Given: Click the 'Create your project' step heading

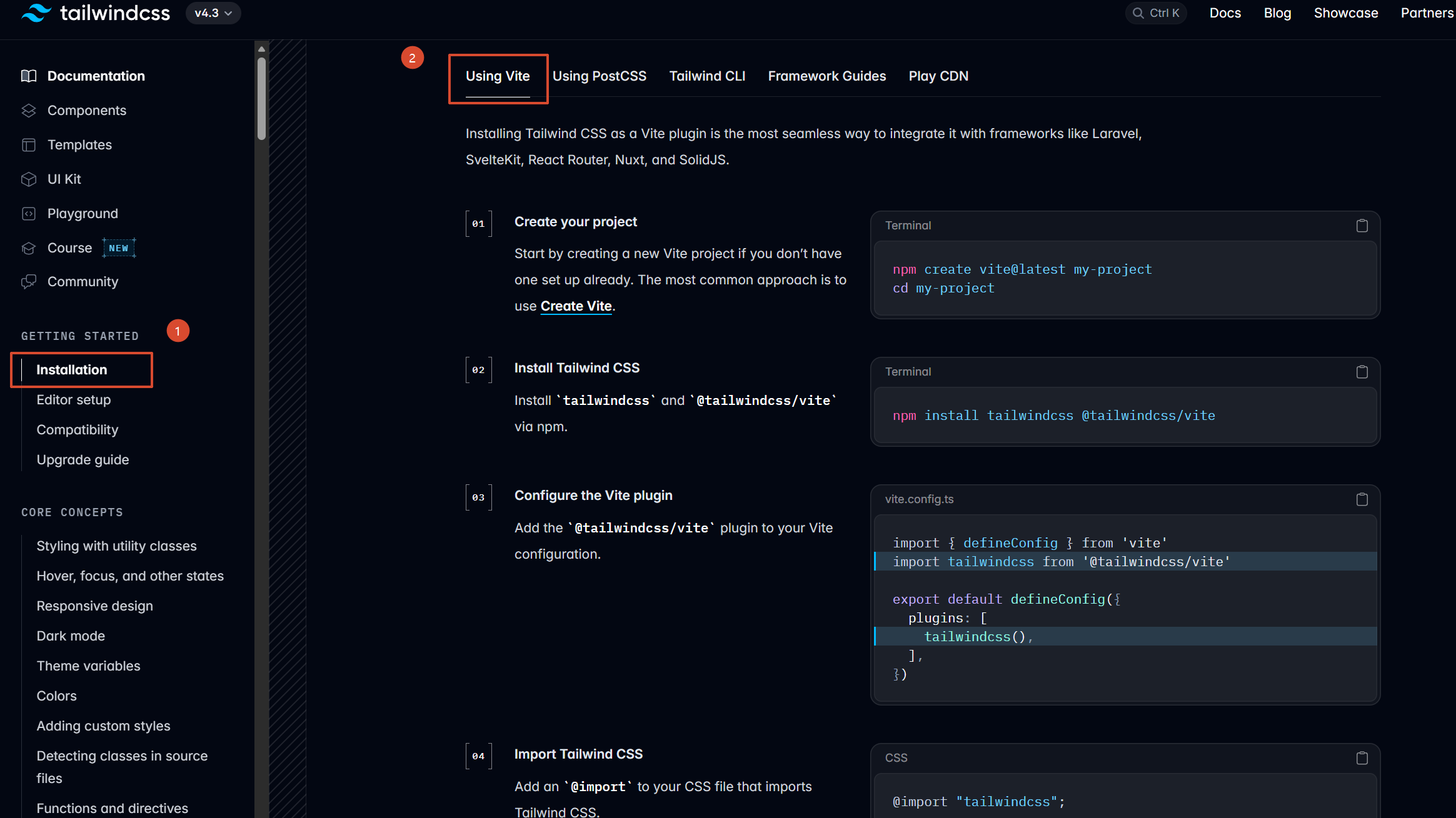Looking at the screenshot, I should click(576, 222).
